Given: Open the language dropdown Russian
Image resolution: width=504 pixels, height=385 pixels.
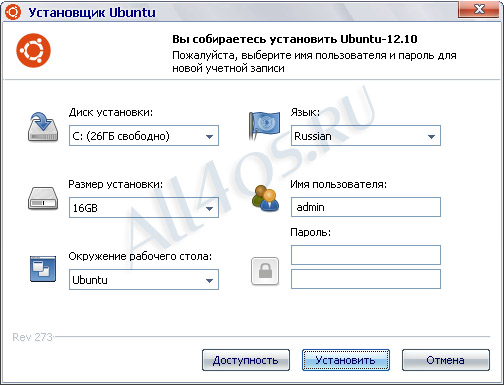Looking at the screenshot, I should [x=366, y=136].
